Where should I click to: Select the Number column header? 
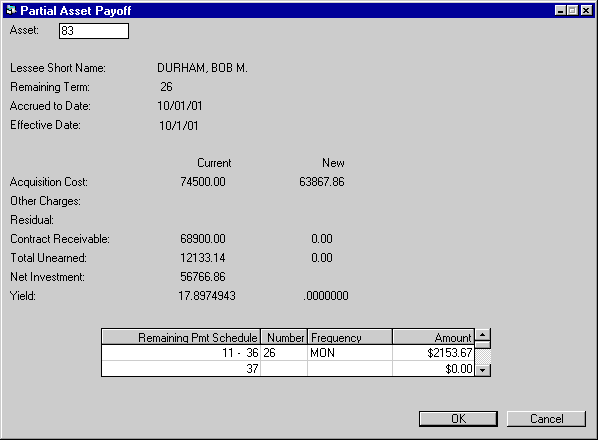[x=284, y=337]
